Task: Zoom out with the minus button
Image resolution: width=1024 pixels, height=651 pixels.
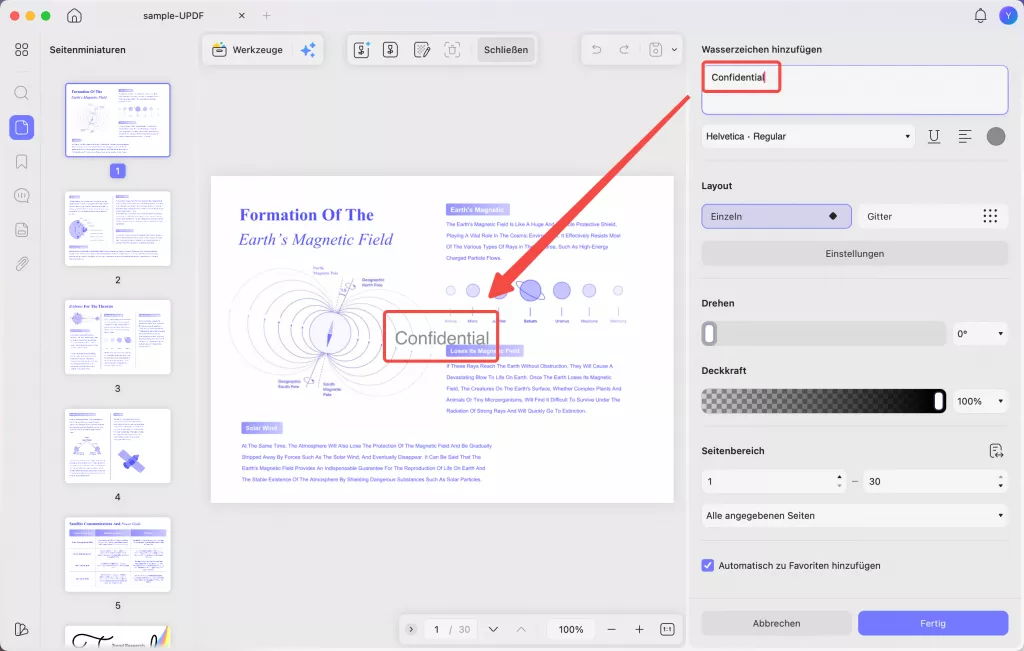Action: pos(611,629)
